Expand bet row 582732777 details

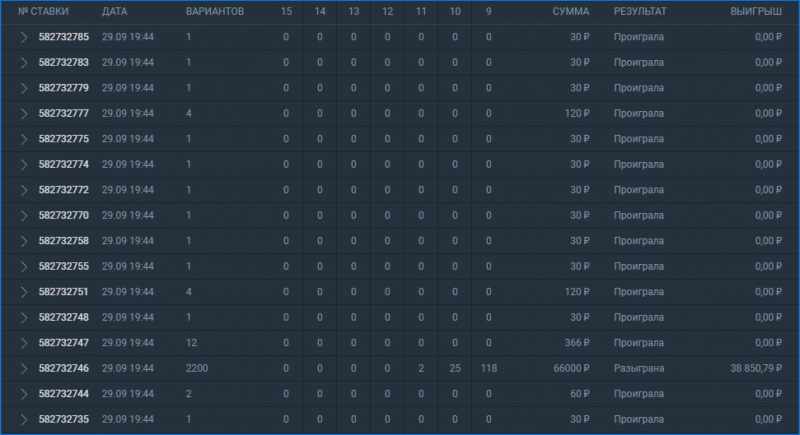point(23,114)
